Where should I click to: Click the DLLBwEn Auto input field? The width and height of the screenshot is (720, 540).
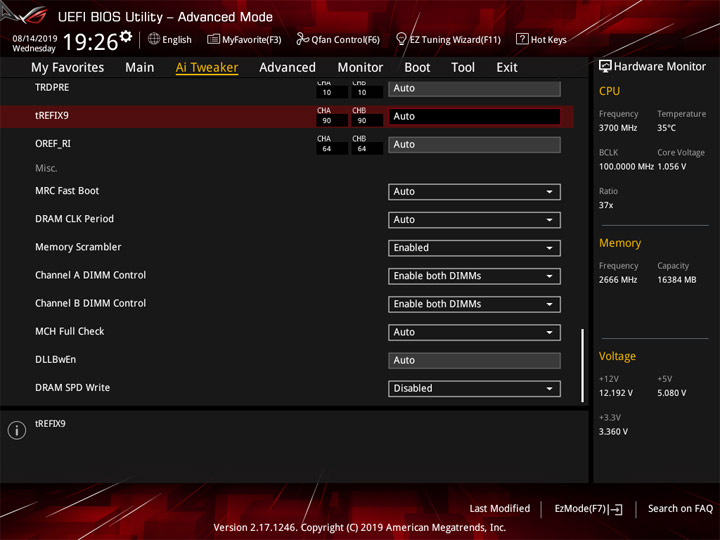pos(474,360)
